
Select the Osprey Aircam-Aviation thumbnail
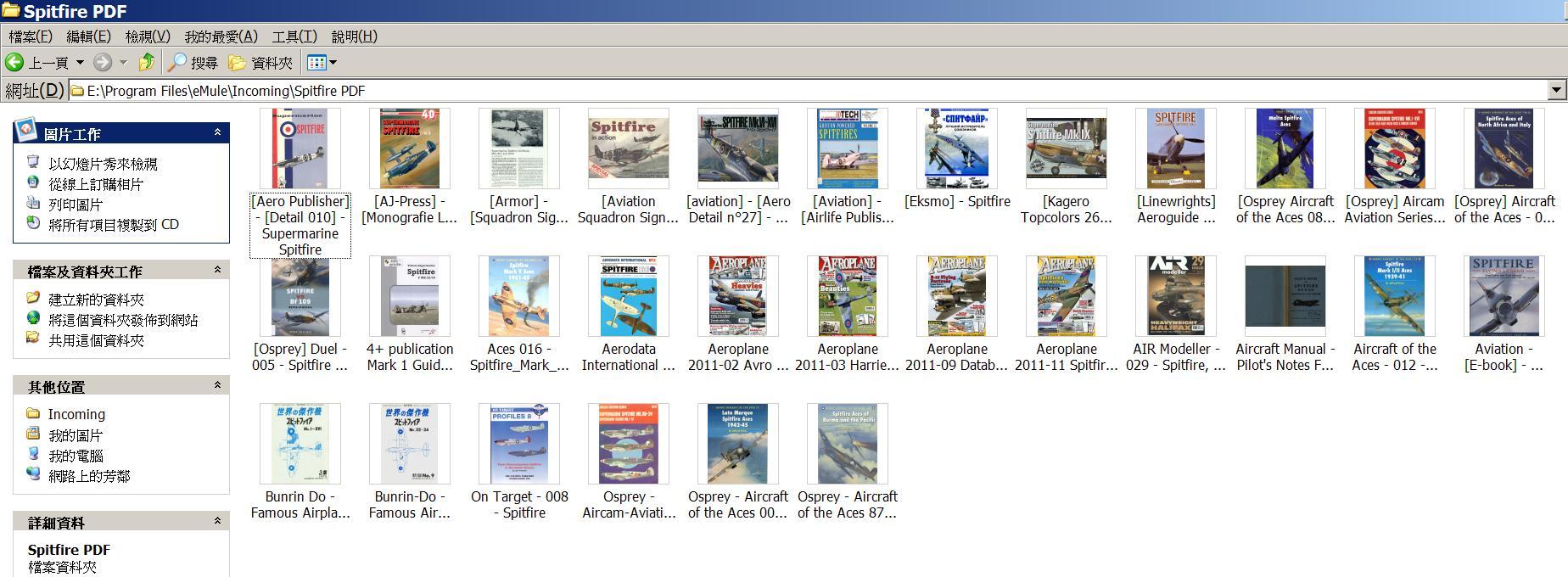coord(629,444)
